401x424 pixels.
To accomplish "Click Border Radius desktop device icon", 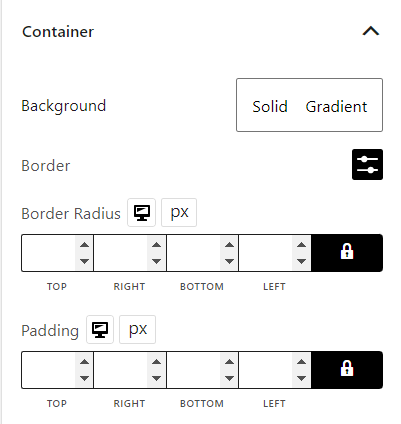I will pos(142,213).
